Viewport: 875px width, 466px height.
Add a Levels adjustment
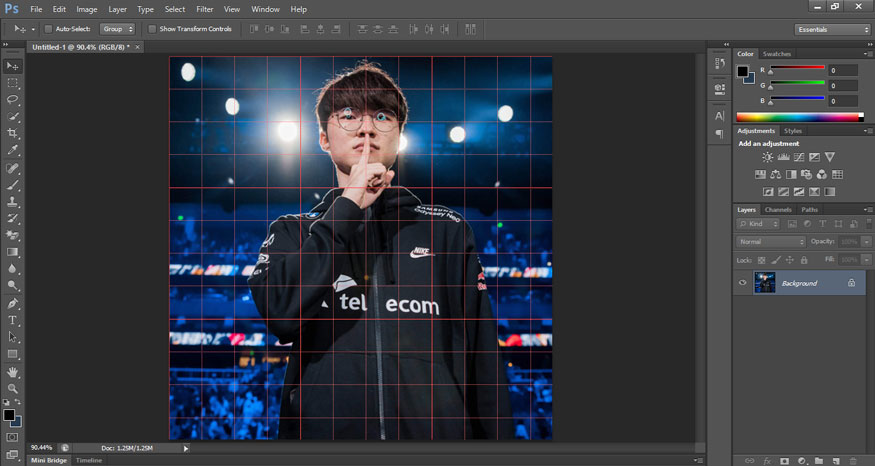[x=783, y=157]
